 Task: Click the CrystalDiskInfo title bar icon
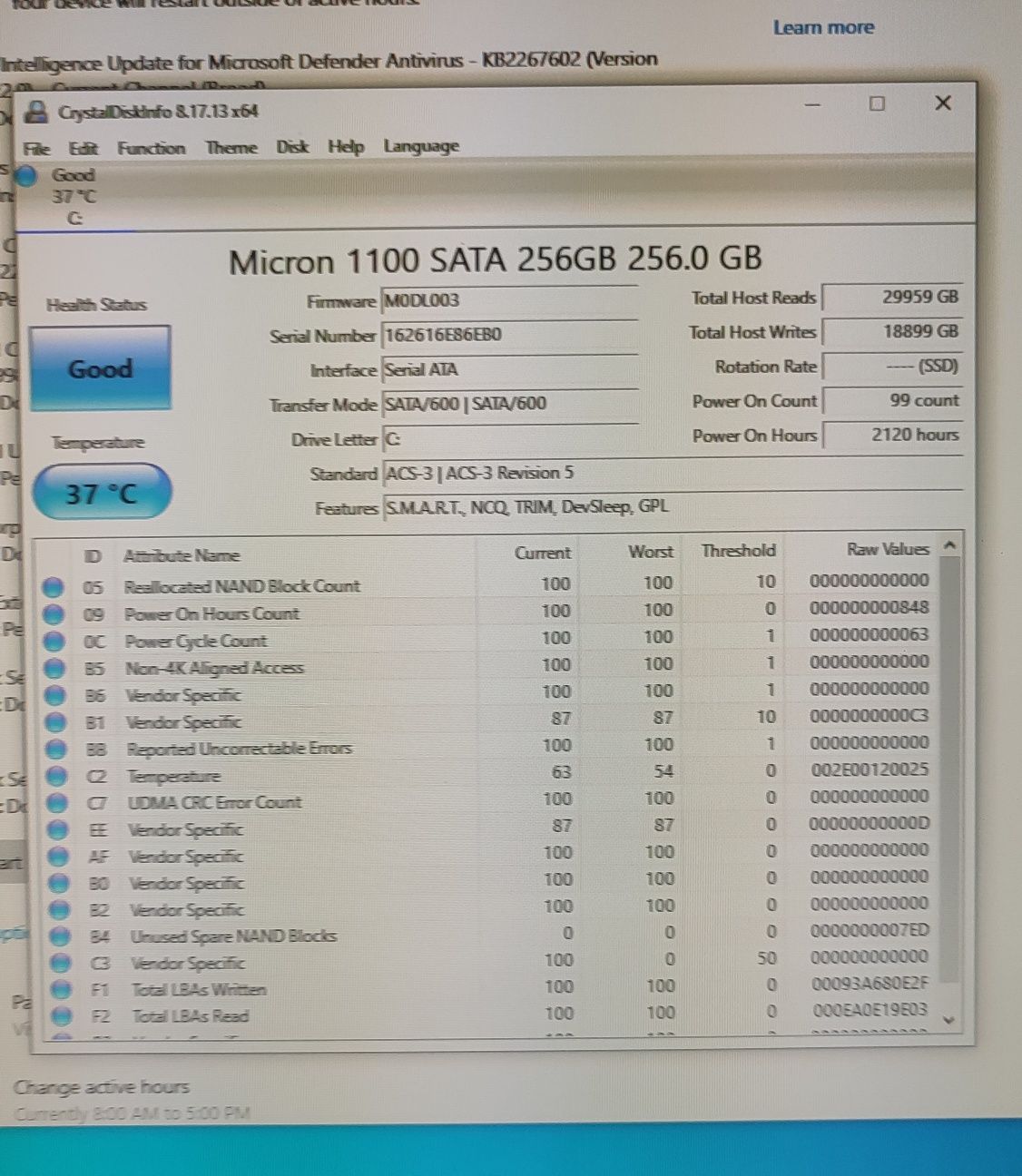coord(36,113)
